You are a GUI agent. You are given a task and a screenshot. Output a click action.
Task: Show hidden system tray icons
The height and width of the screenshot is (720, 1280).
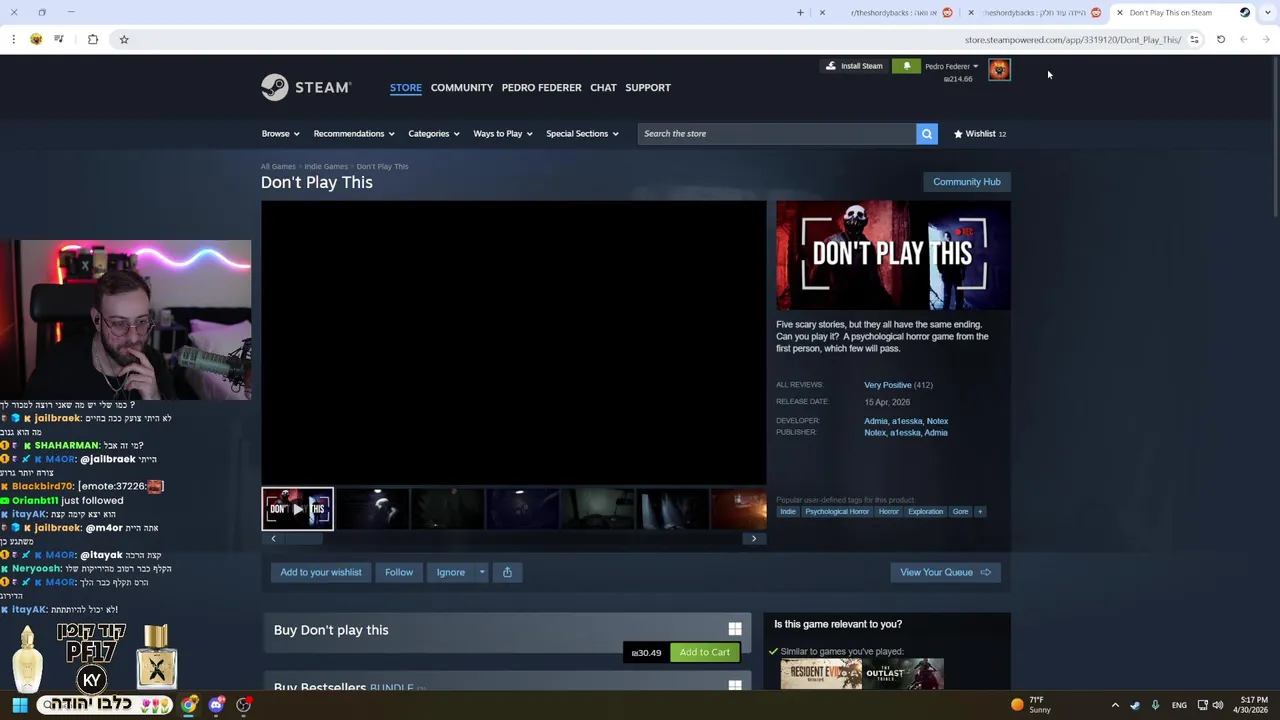(1115, 705)
